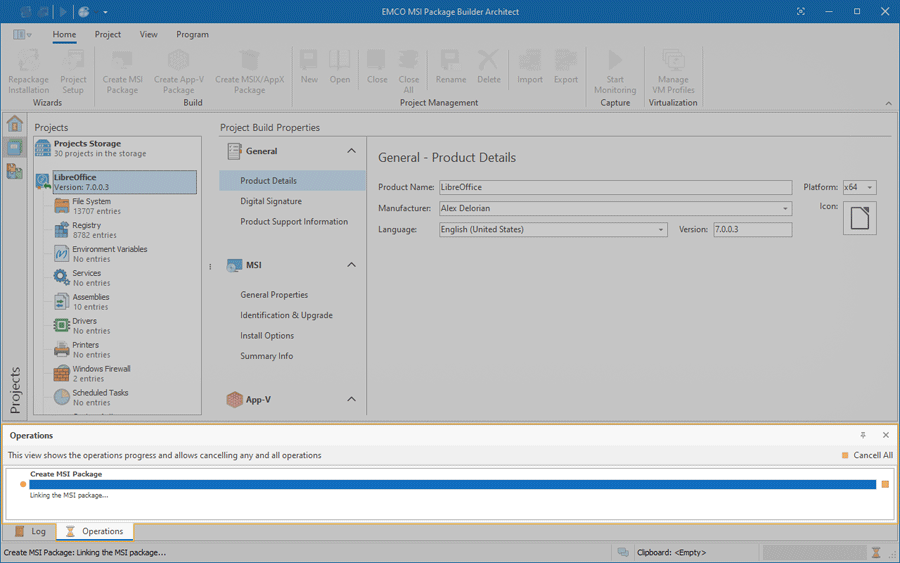Click the third icon in the left sidebar
900x563 pixels.
click(14, 170)
